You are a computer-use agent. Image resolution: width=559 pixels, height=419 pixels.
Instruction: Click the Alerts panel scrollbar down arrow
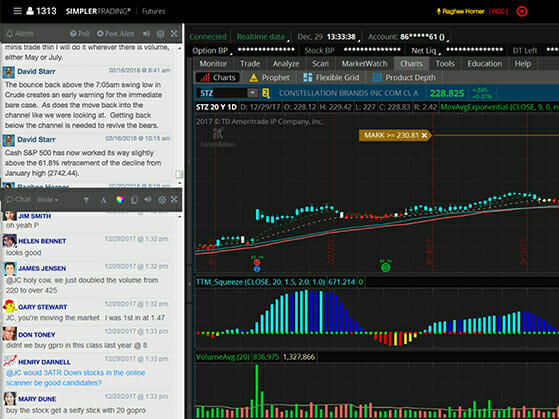180,183
